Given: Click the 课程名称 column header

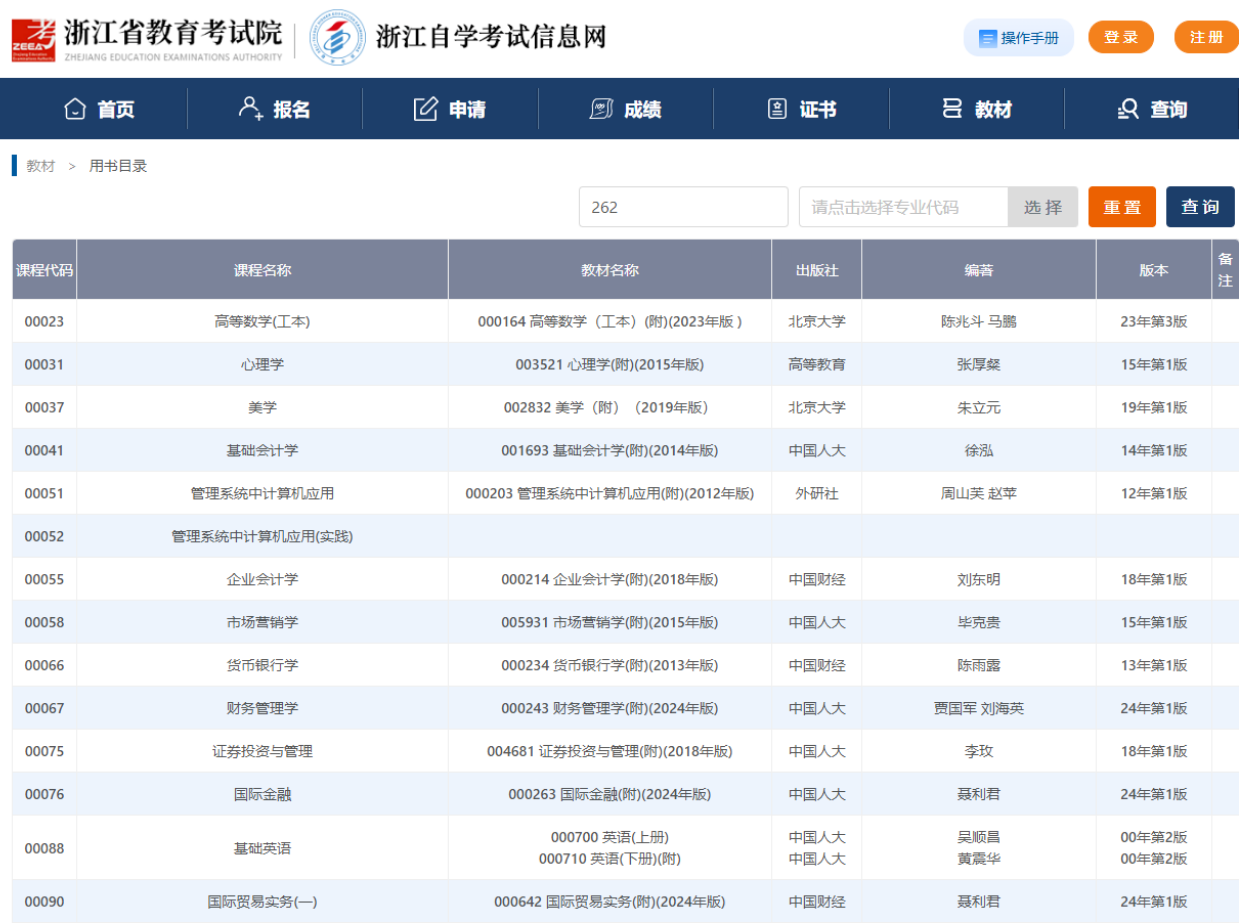Looking at the screenshot, I should click(263, 270).
